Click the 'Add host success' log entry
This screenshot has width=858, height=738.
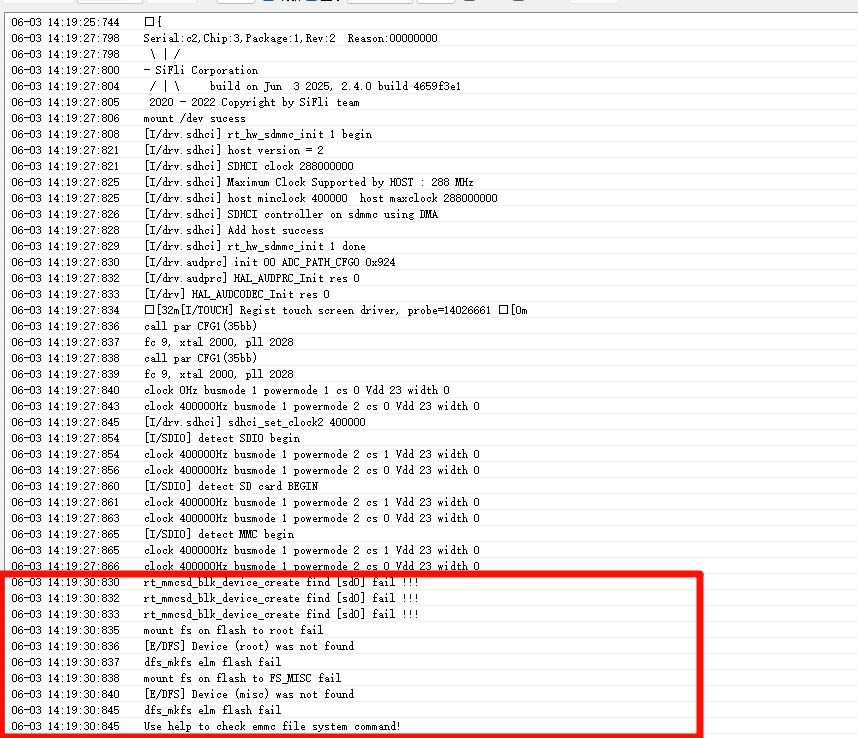pyautogui.click(x=234, y=230)
